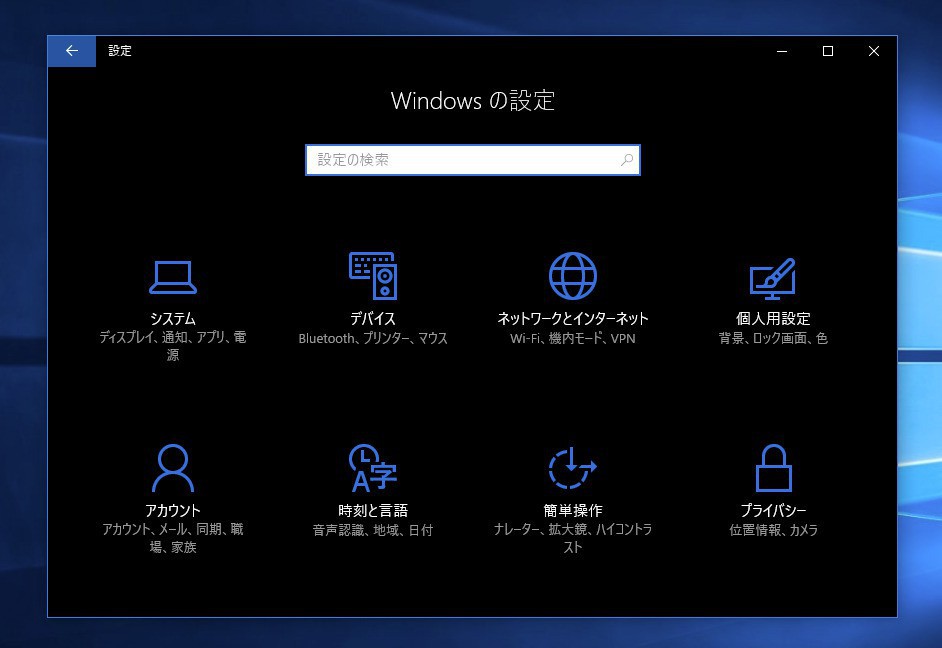Minimize the 設定 window
The image size is (942, 648).
click(x=782, y=51)
